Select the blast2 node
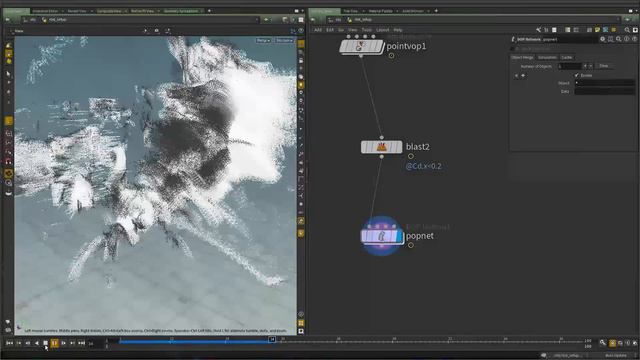640x360 pixels. 381,147
